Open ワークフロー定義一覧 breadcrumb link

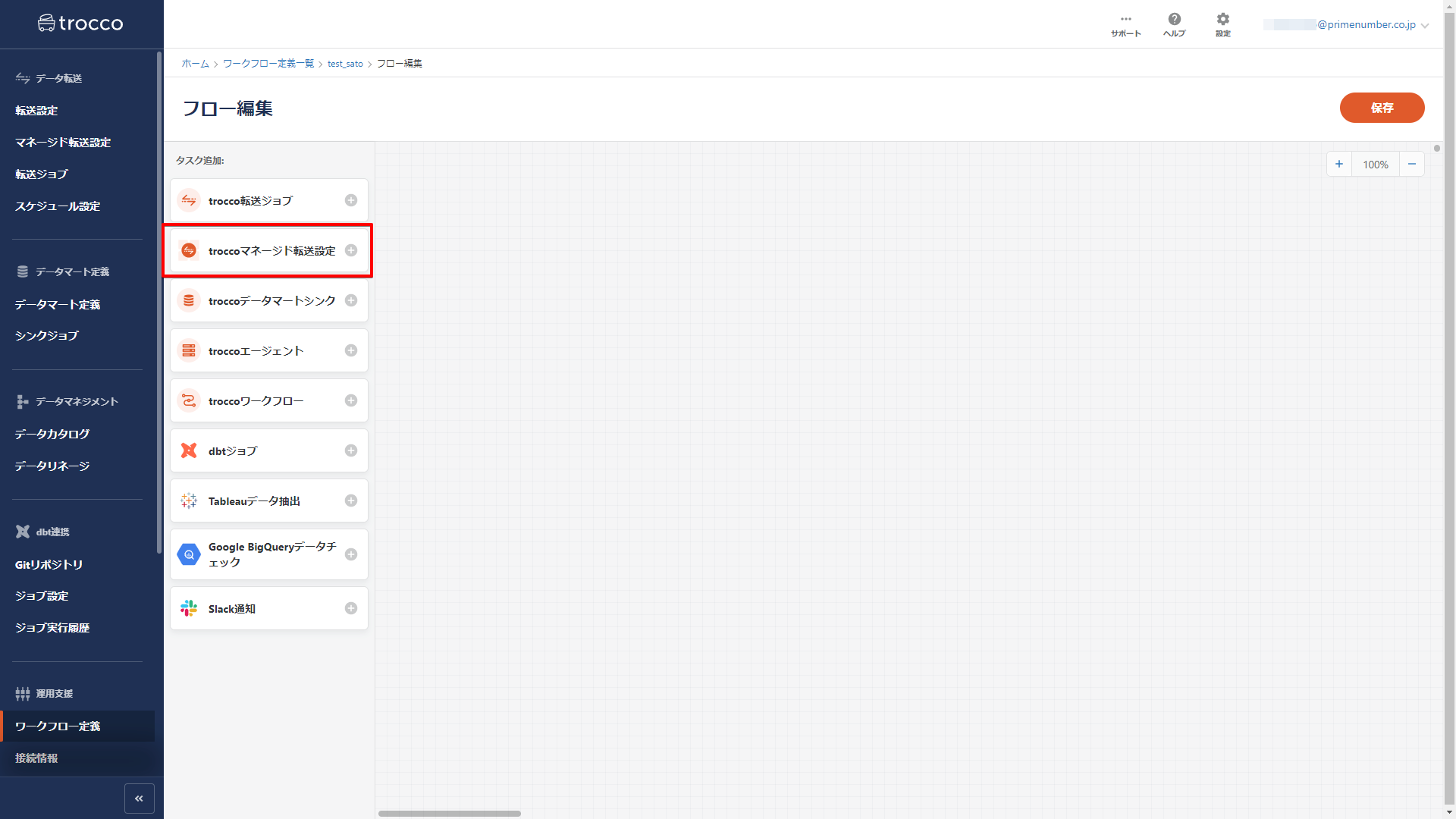click(268, 64)
